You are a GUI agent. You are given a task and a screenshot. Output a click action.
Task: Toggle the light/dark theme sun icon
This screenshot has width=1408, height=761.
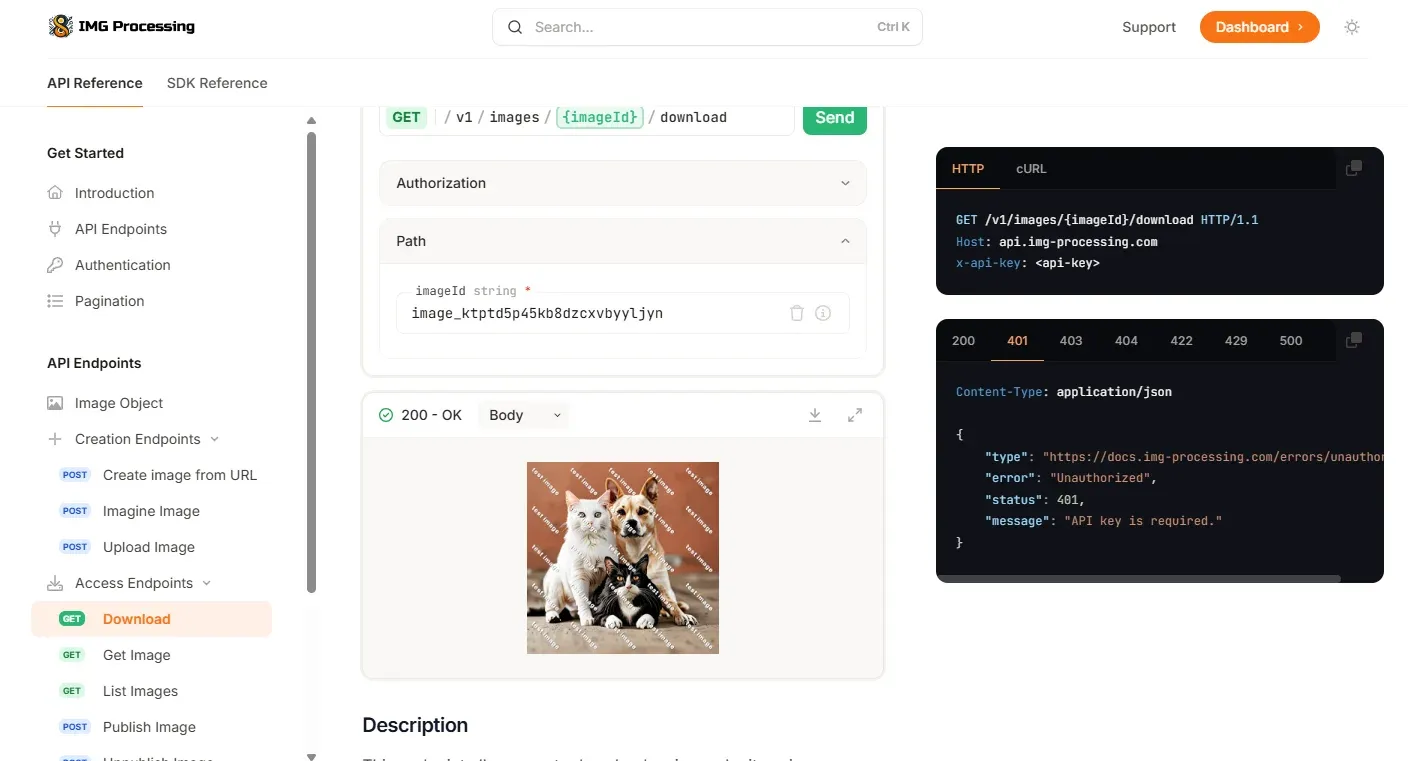point(1352,27)
